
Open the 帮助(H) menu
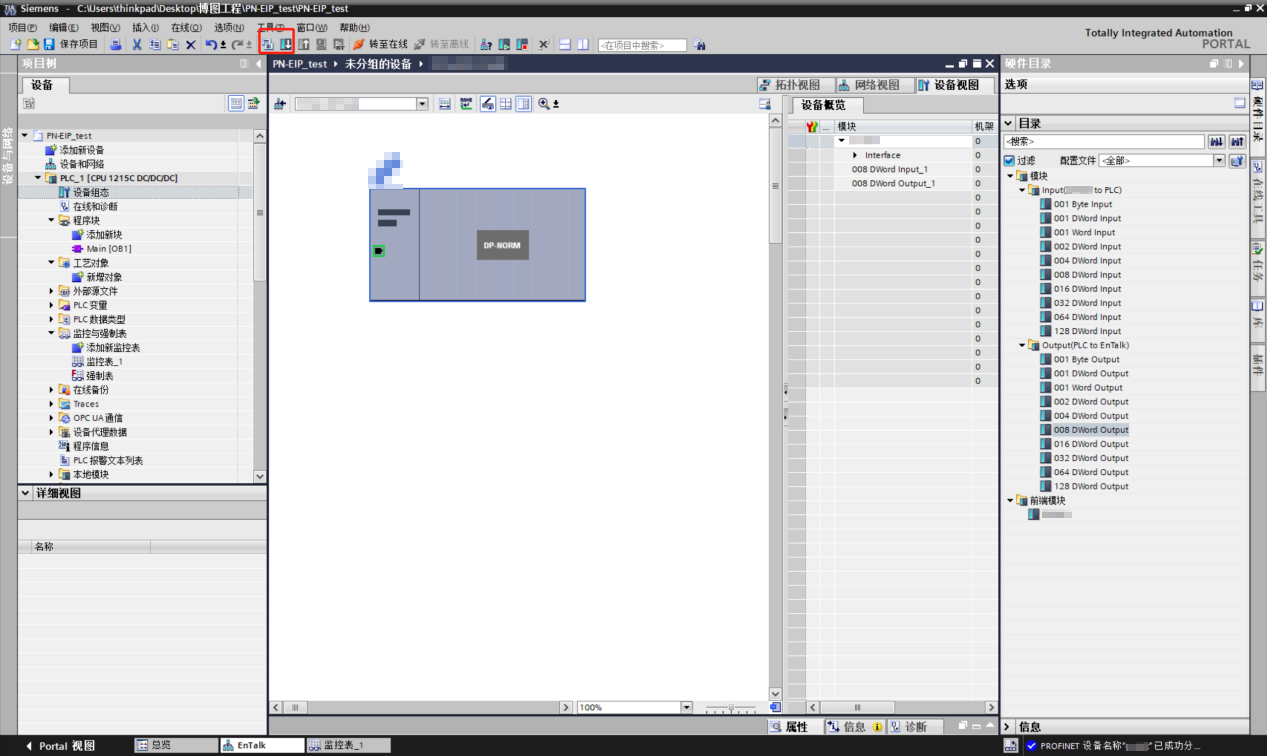(x=354, y=28)
